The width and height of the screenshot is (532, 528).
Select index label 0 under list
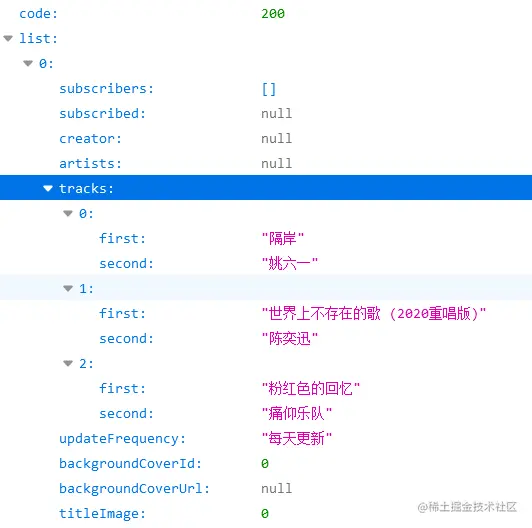point(46,63)
